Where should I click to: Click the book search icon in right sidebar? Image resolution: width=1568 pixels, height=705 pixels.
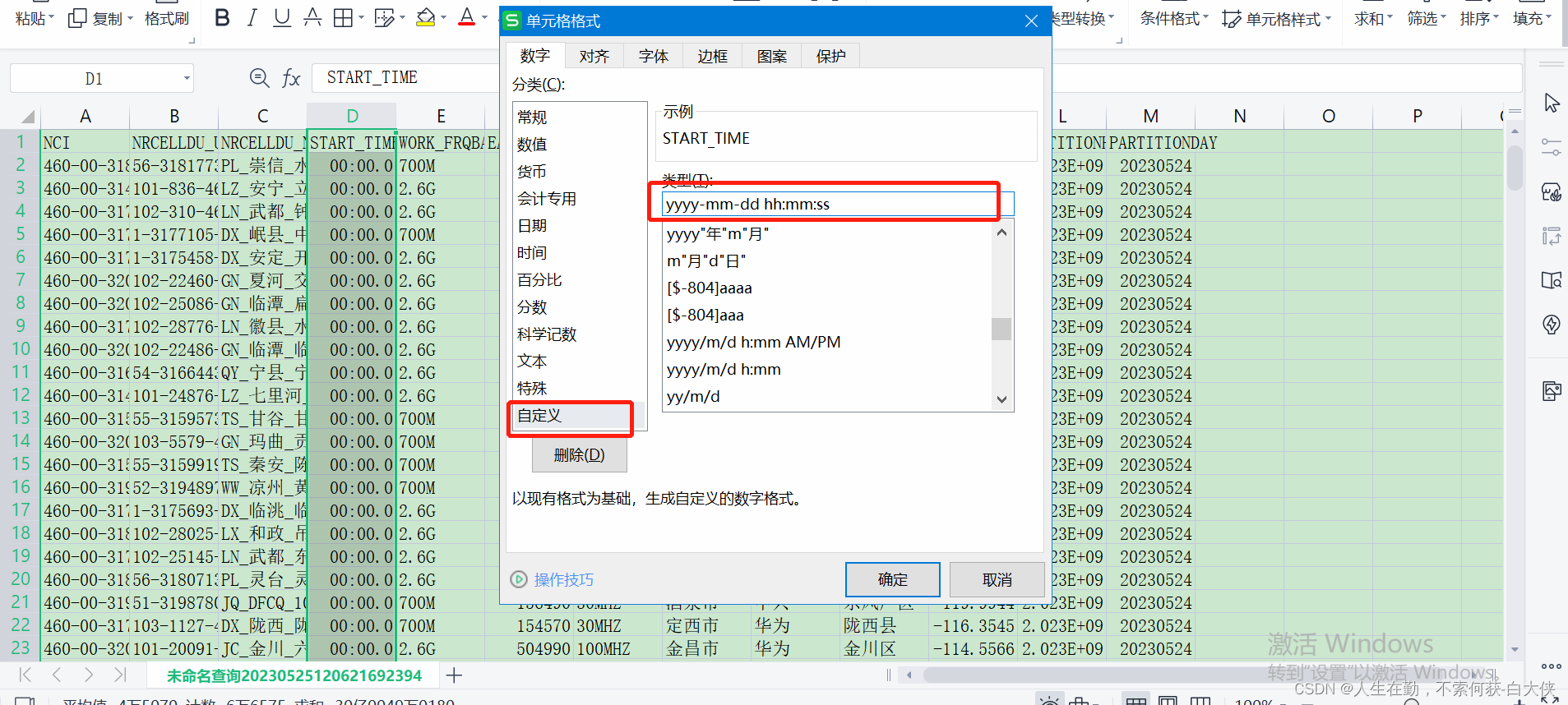coord(1552,281)
